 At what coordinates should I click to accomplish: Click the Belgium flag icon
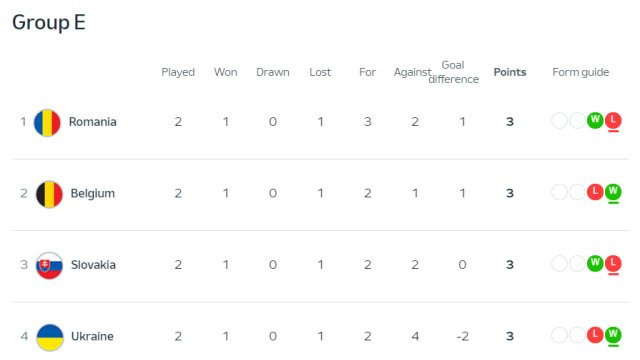click(x=49, y=194)
